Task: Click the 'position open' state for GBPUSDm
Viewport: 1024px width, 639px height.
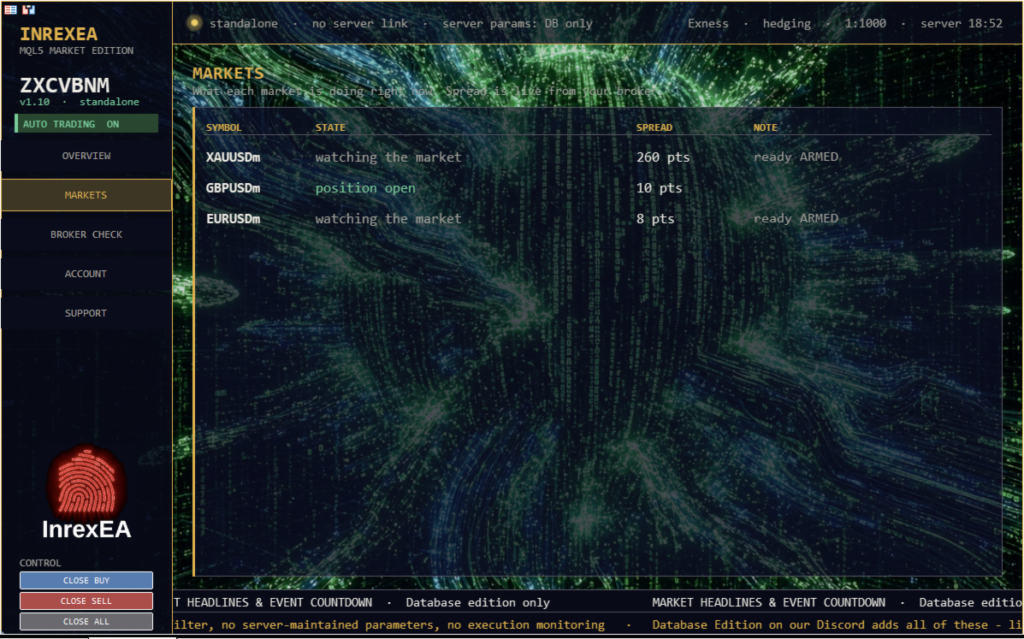Action: [x=365, y=188]
